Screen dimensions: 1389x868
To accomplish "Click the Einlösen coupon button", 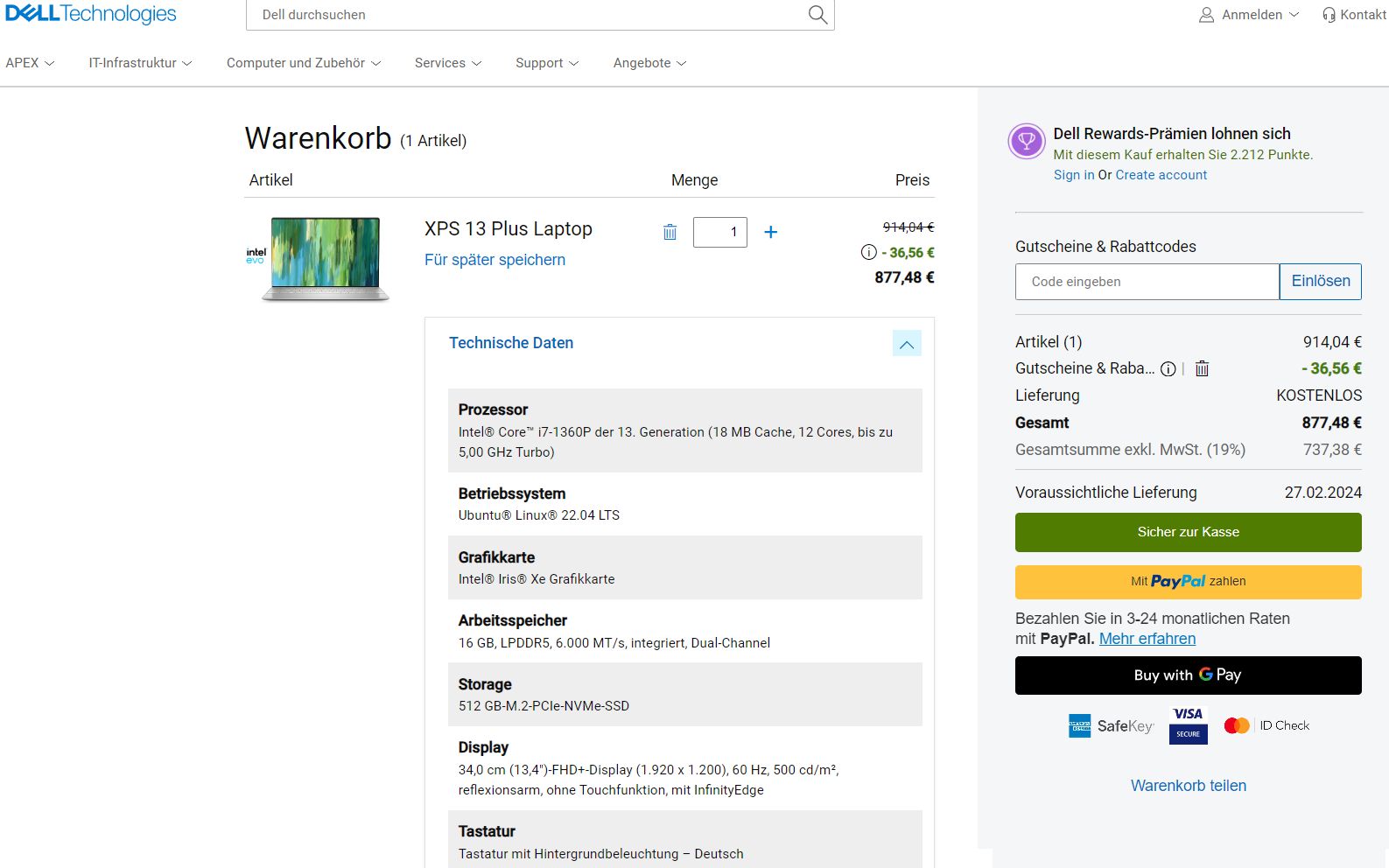I will [x=1320, y=281].
